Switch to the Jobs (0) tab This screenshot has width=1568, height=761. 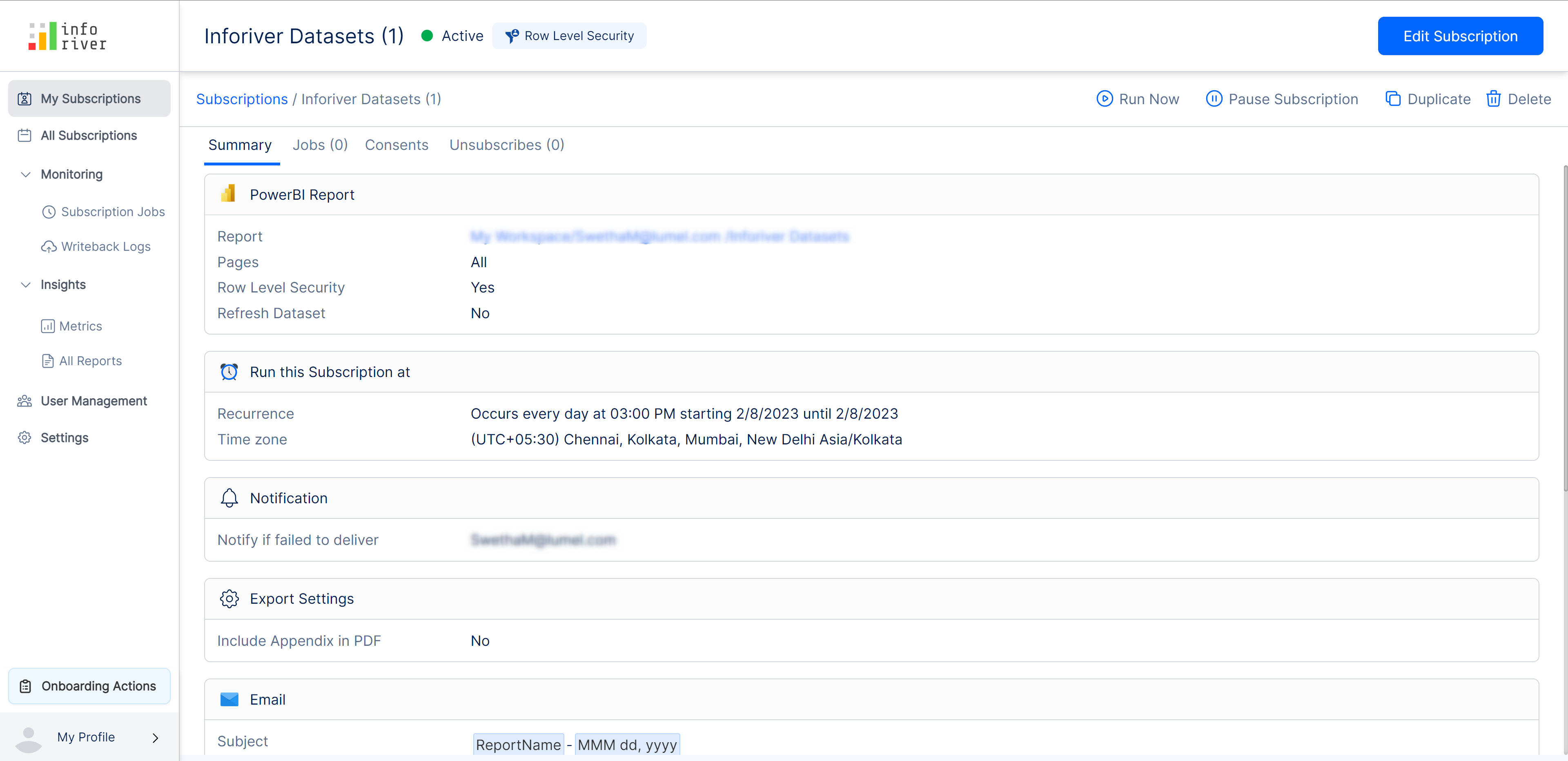pos(320,145)
